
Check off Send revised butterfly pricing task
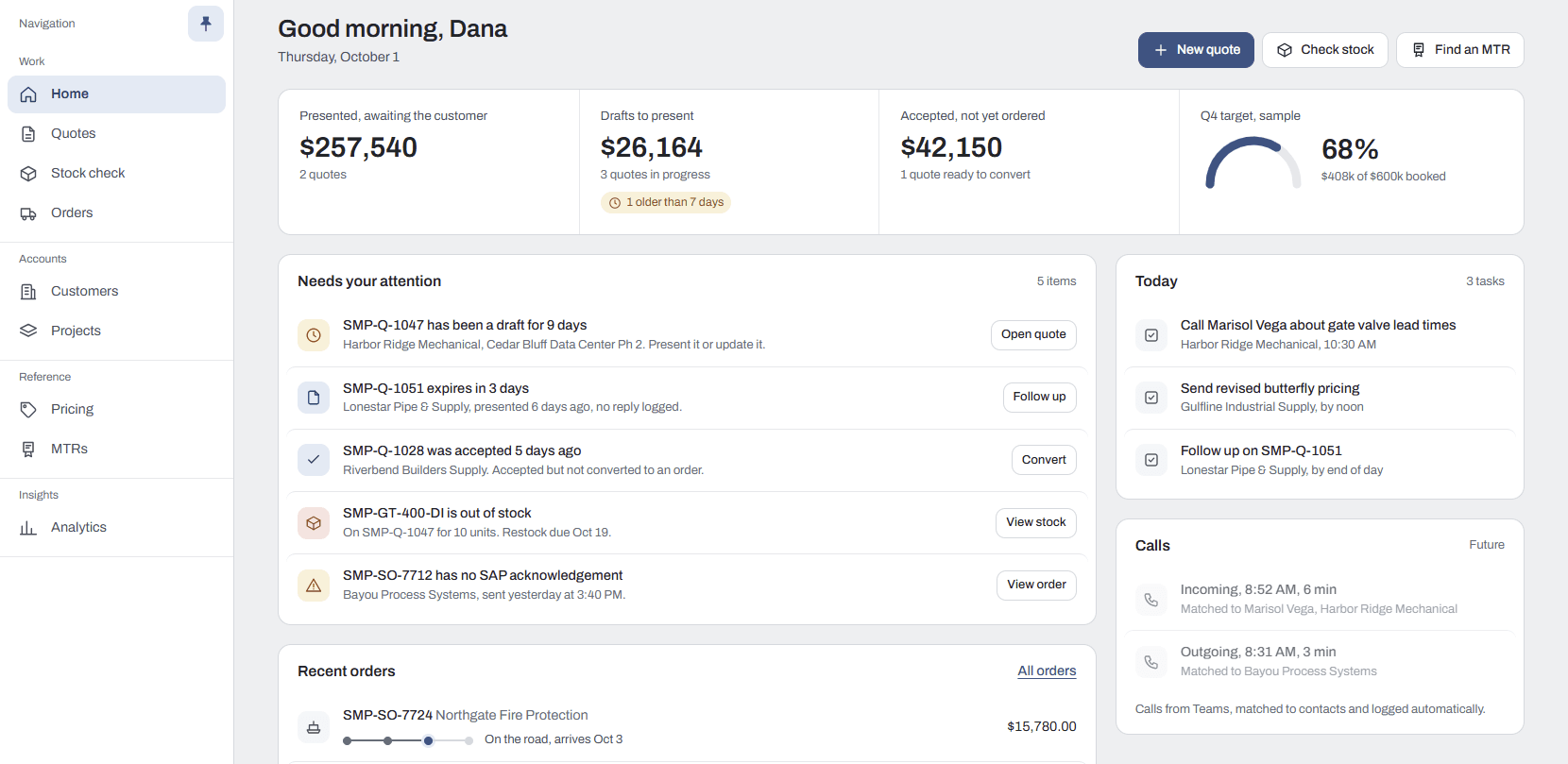(1151, 398)
